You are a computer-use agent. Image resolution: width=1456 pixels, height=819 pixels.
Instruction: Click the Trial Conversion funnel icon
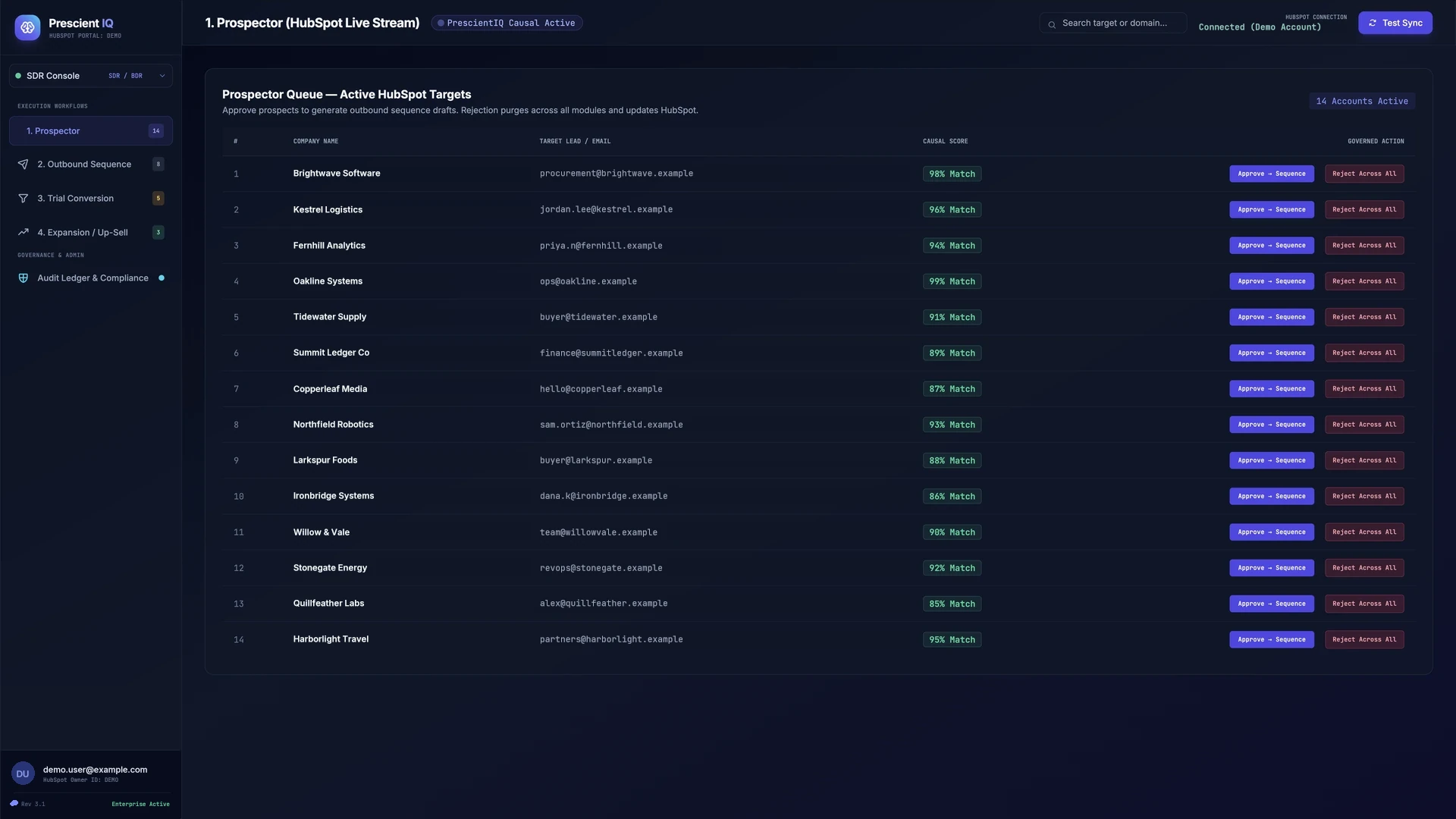tap(24, 199)
